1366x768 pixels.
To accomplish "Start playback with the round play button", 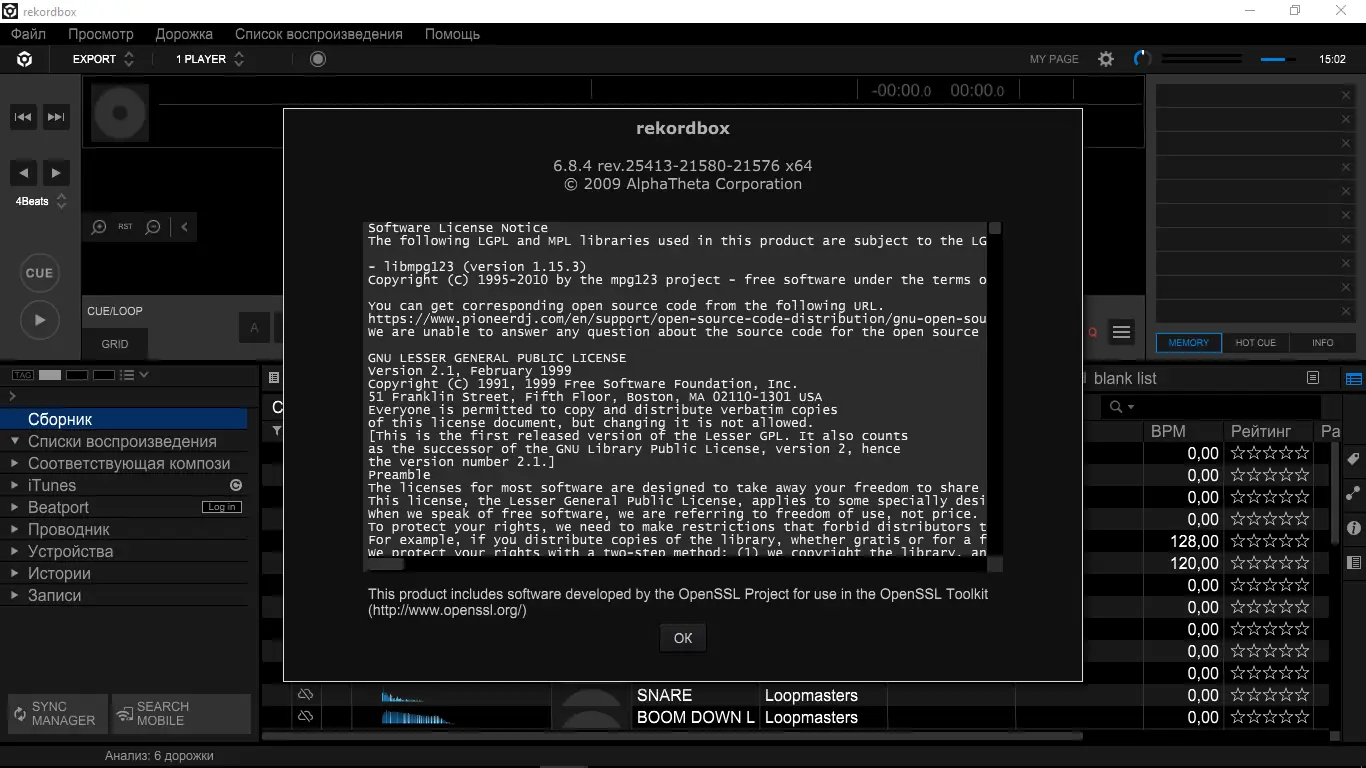I will (39, 320).
